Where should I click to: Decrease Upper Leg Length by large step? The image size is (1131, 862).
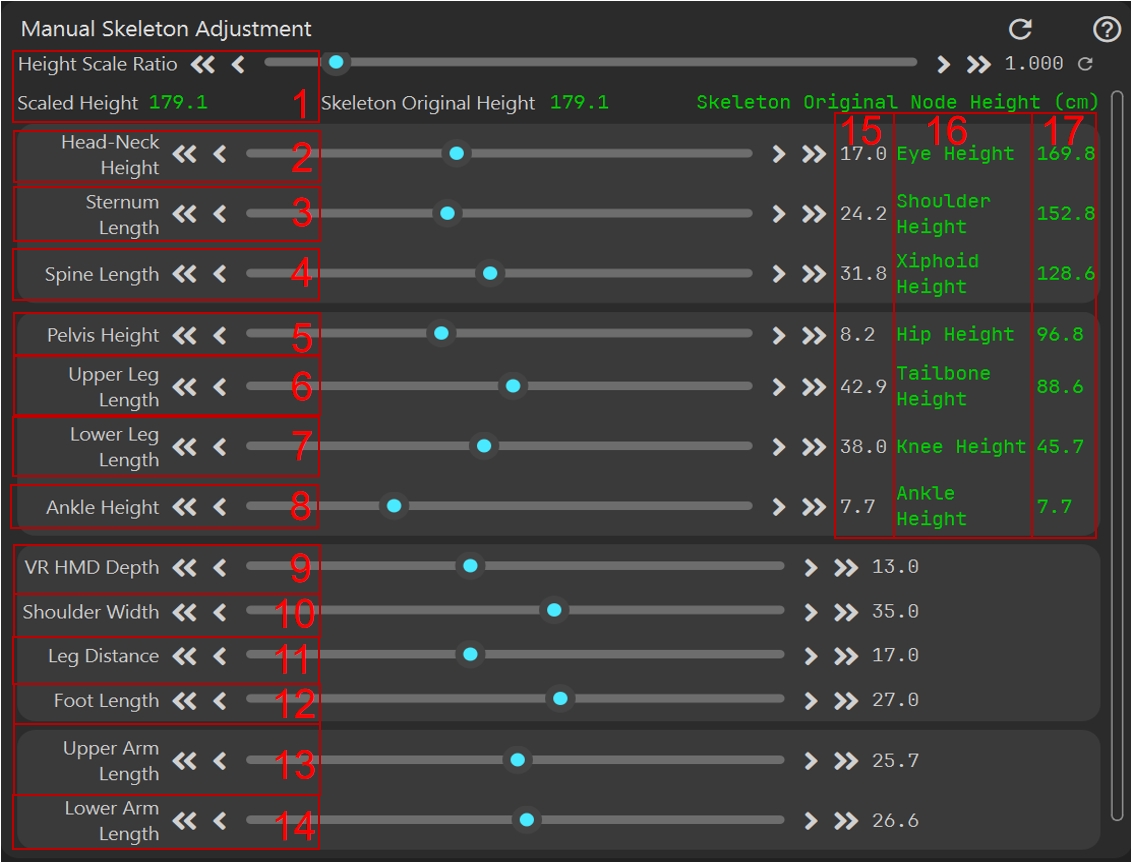(185, 387)
